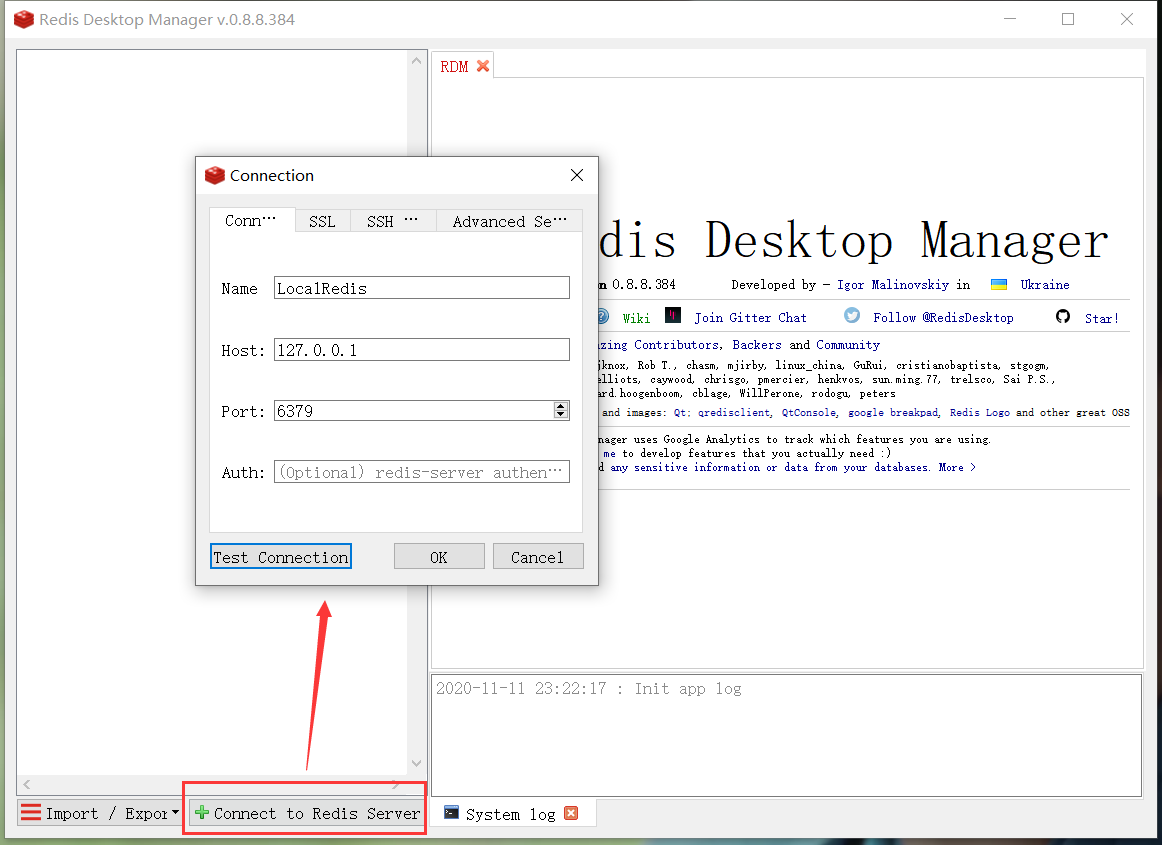Click the green plus connect icon
Screen dimensions: 1162x845
(201, 813)
